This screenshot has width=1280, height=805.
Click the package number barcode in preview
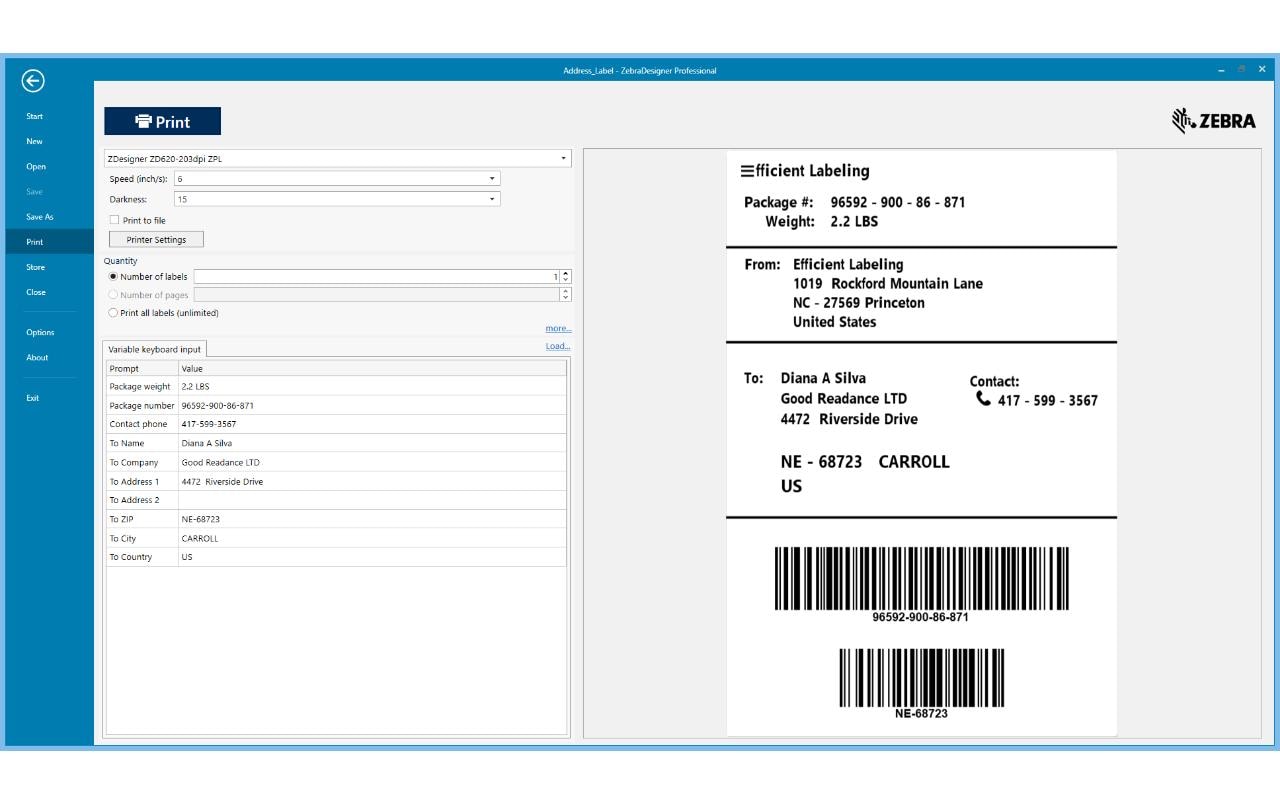(x=921, y=578)
